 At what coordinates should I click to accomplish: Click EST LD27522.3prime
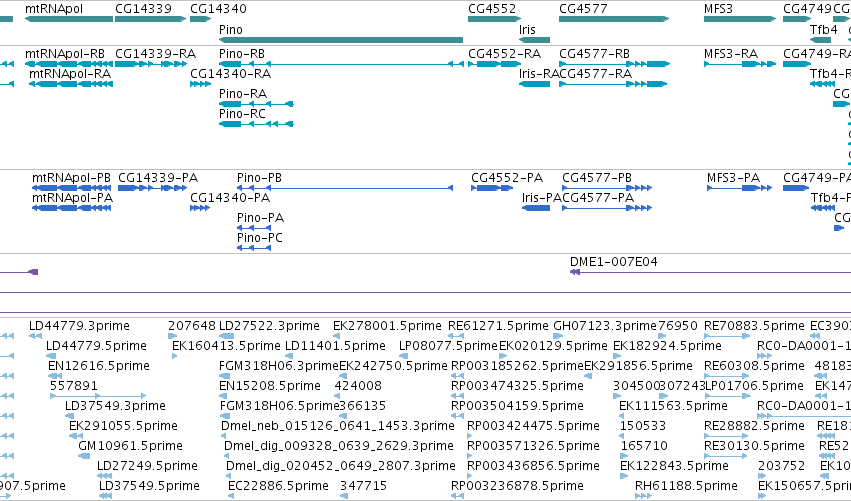coord(269,326)
